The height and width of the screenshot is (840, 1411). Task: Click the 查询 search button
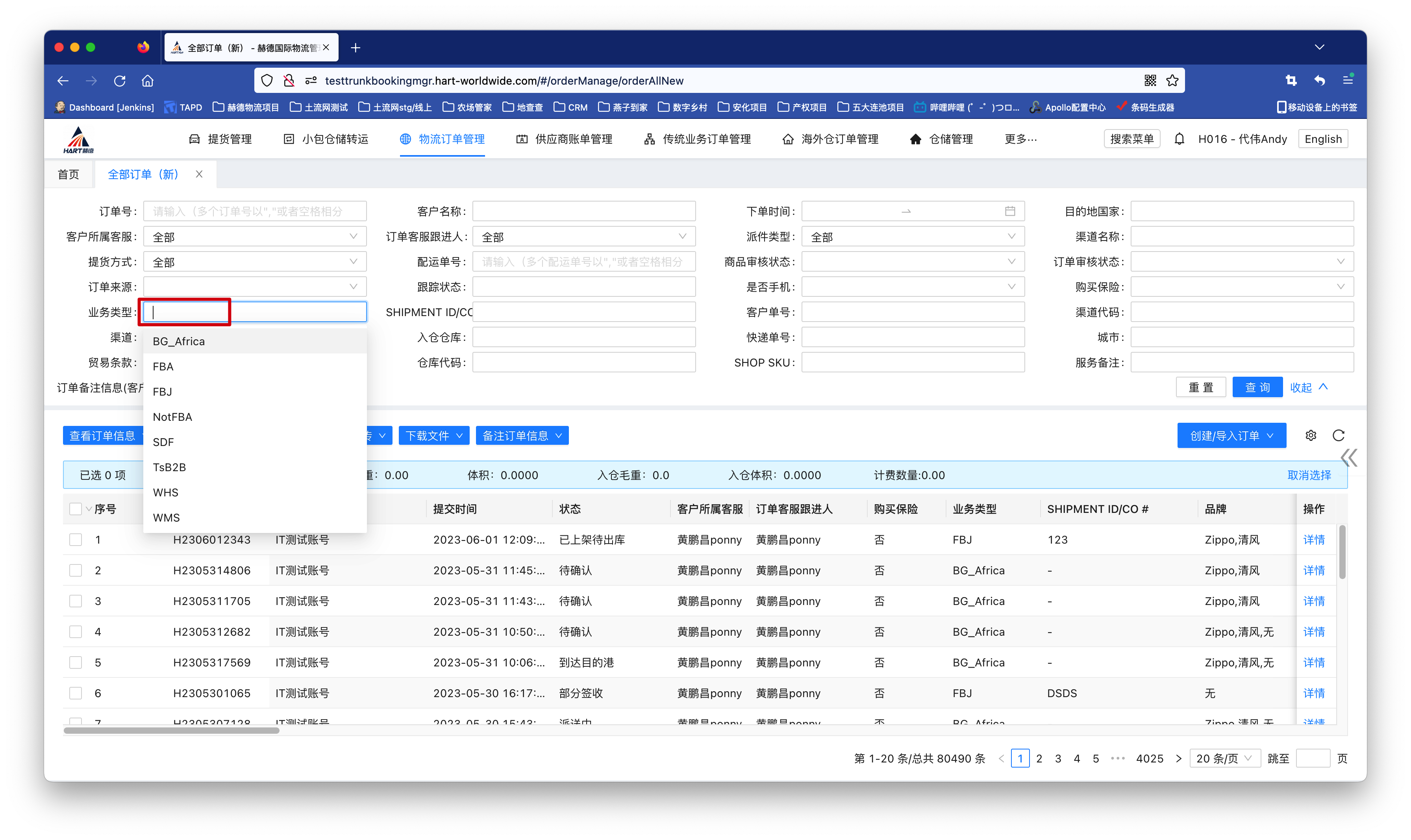tap(1257, 387)
